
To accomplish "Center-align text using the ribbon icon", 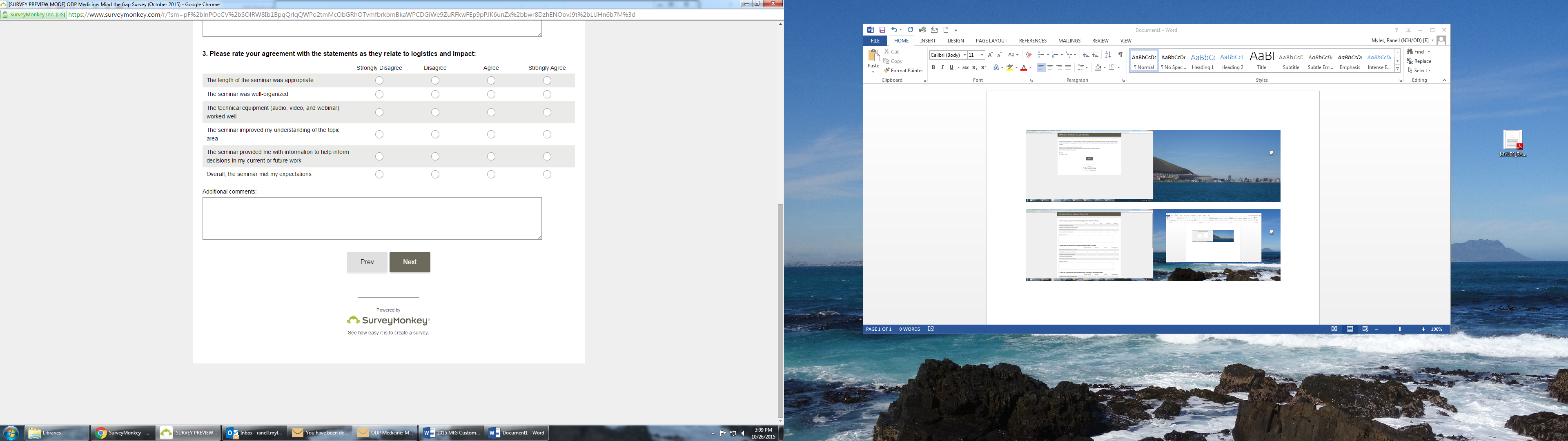I will 1050,68.
